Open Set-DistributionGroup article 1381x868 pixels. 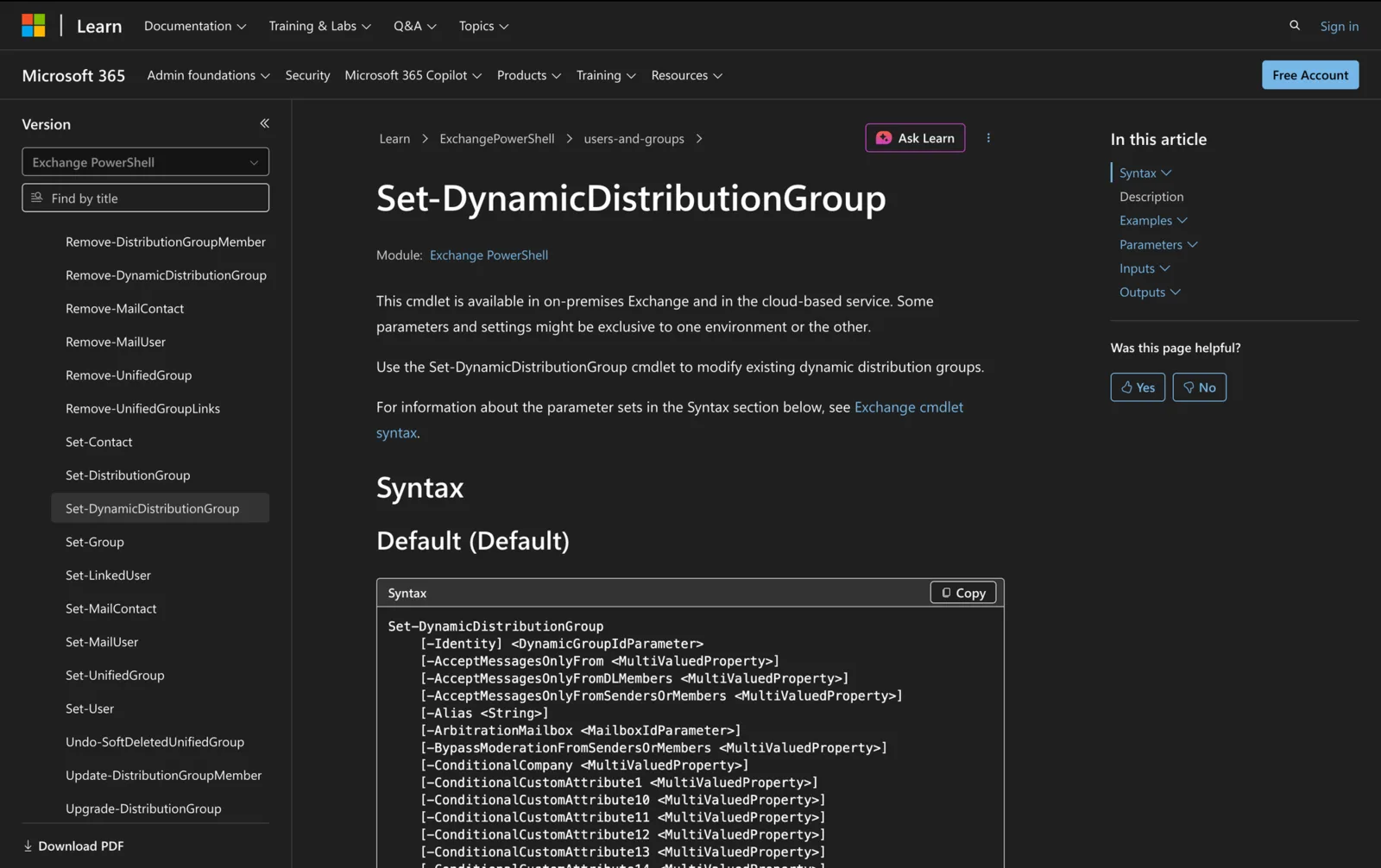[128, 475]
